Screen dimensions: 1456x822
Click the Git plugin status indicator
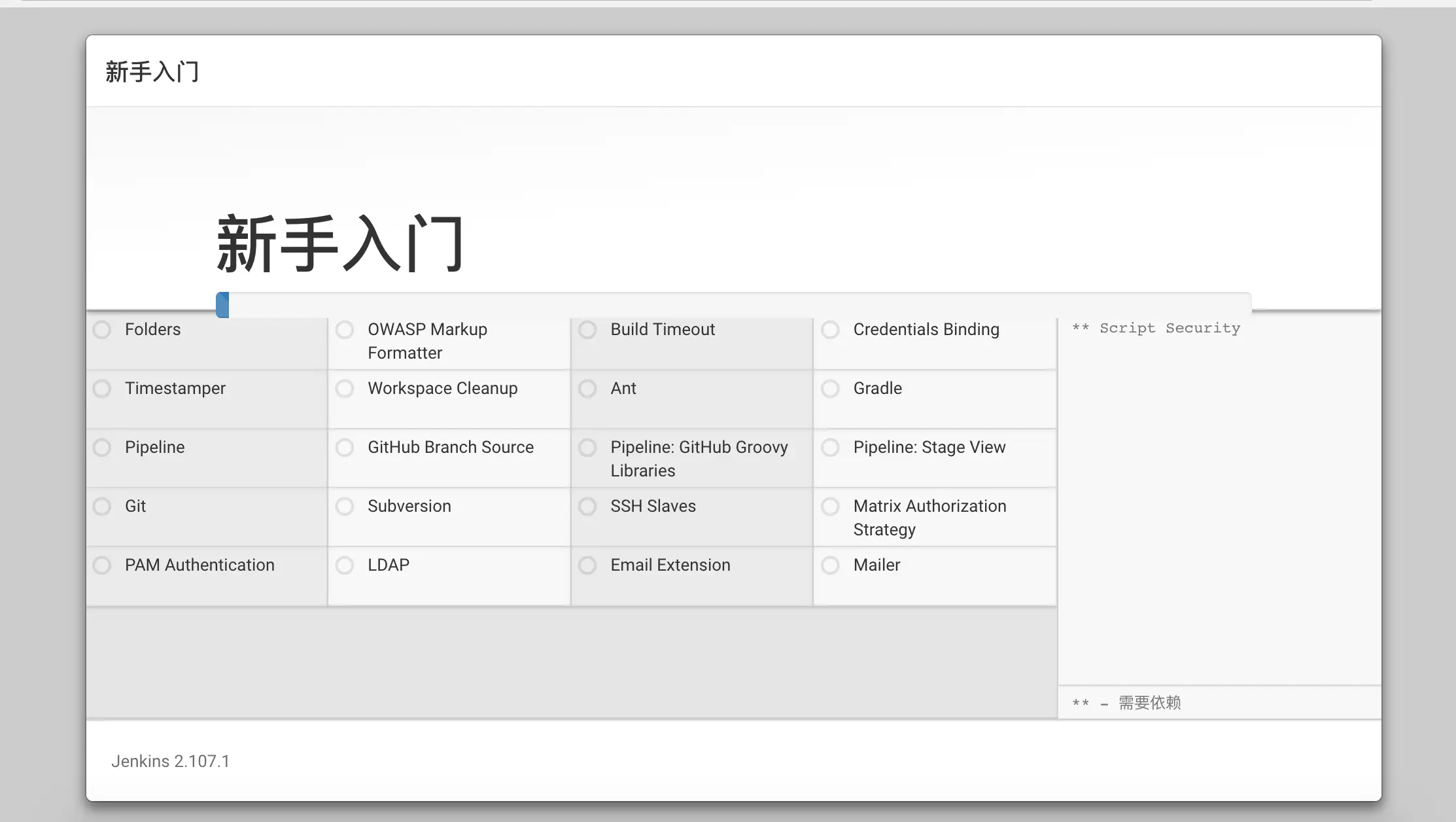tap(102, 507)
